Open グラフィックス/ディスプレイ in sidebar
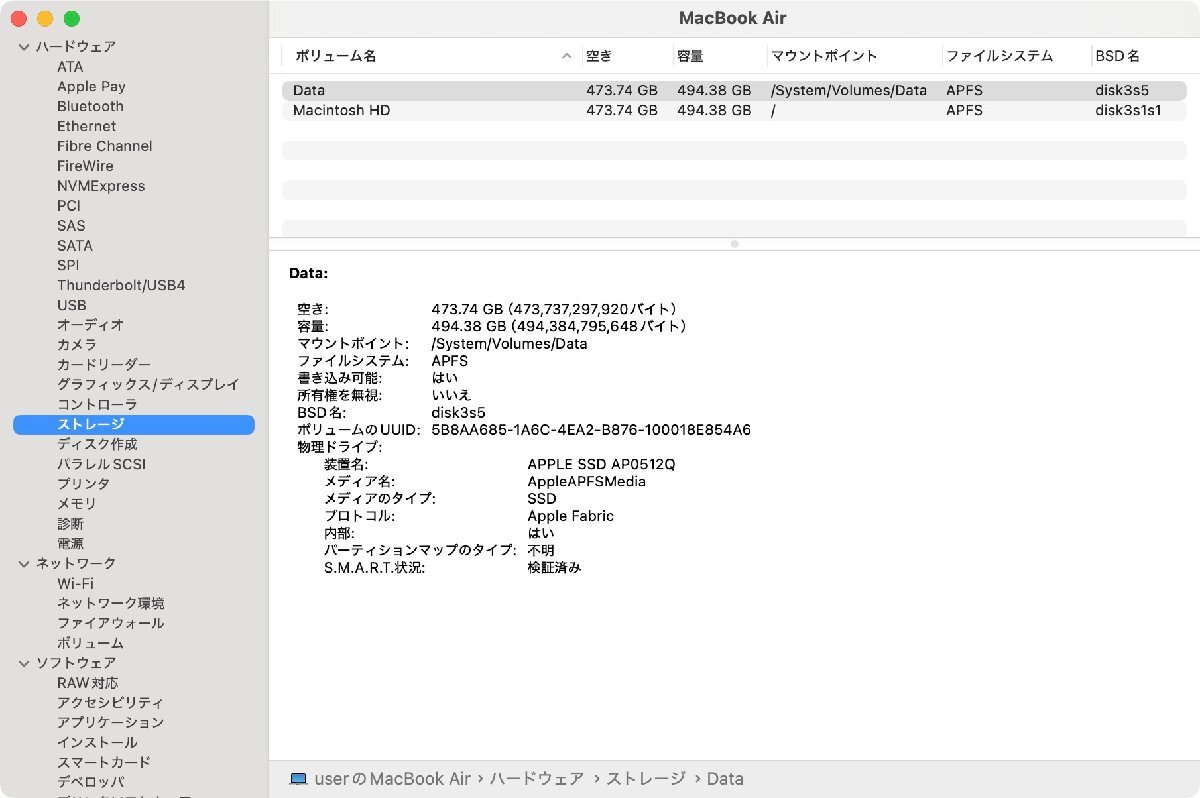This screenshot has height=798, width=1200. click(148, 385)
